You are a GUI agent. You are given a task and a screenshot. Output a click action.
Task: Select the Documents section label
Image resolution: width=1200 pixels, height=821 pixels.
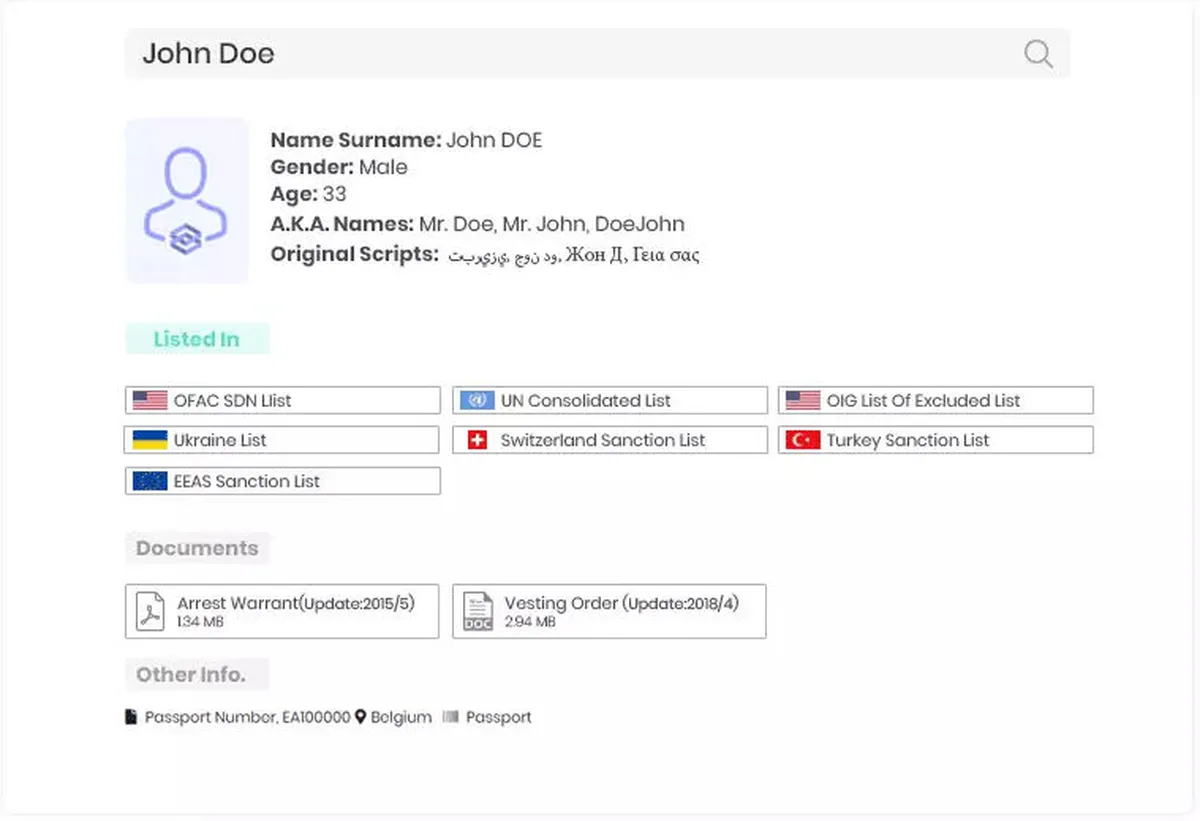(x=197, y=548)
